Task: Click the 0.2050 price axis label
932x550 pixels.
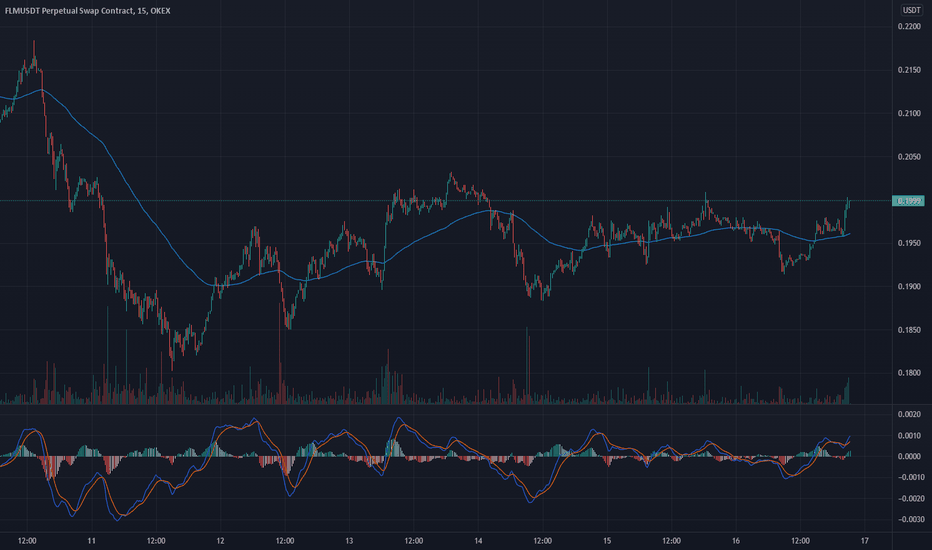Action: click(909, 157)
